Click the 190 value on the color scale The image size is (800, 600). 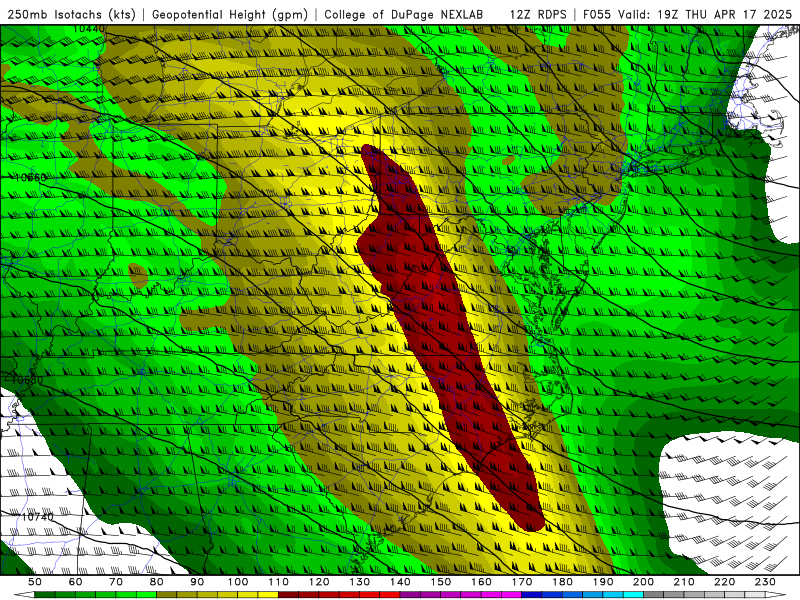click(603, 582)
